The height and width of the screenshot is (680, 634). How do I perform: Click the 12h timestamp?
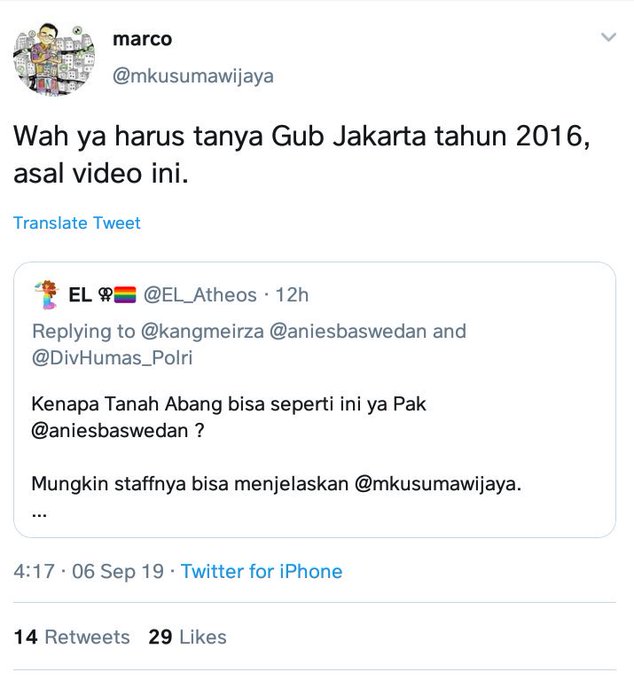(x=292, y=295)
